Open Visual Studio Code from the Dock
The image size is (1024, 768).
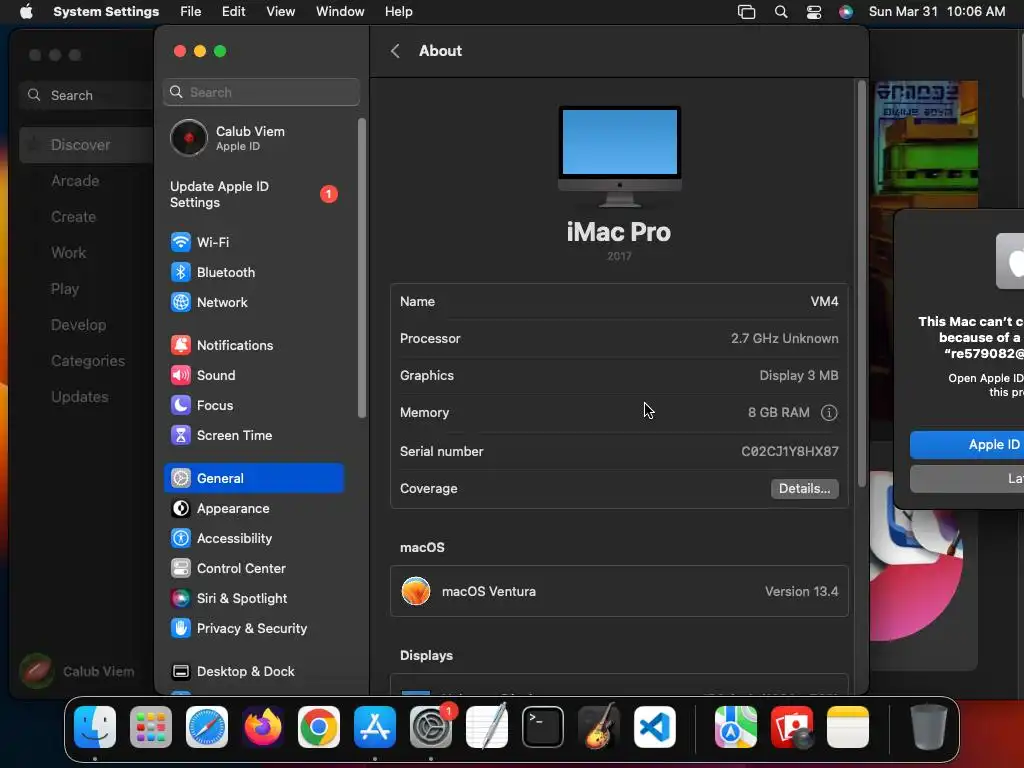pos(654,727)
